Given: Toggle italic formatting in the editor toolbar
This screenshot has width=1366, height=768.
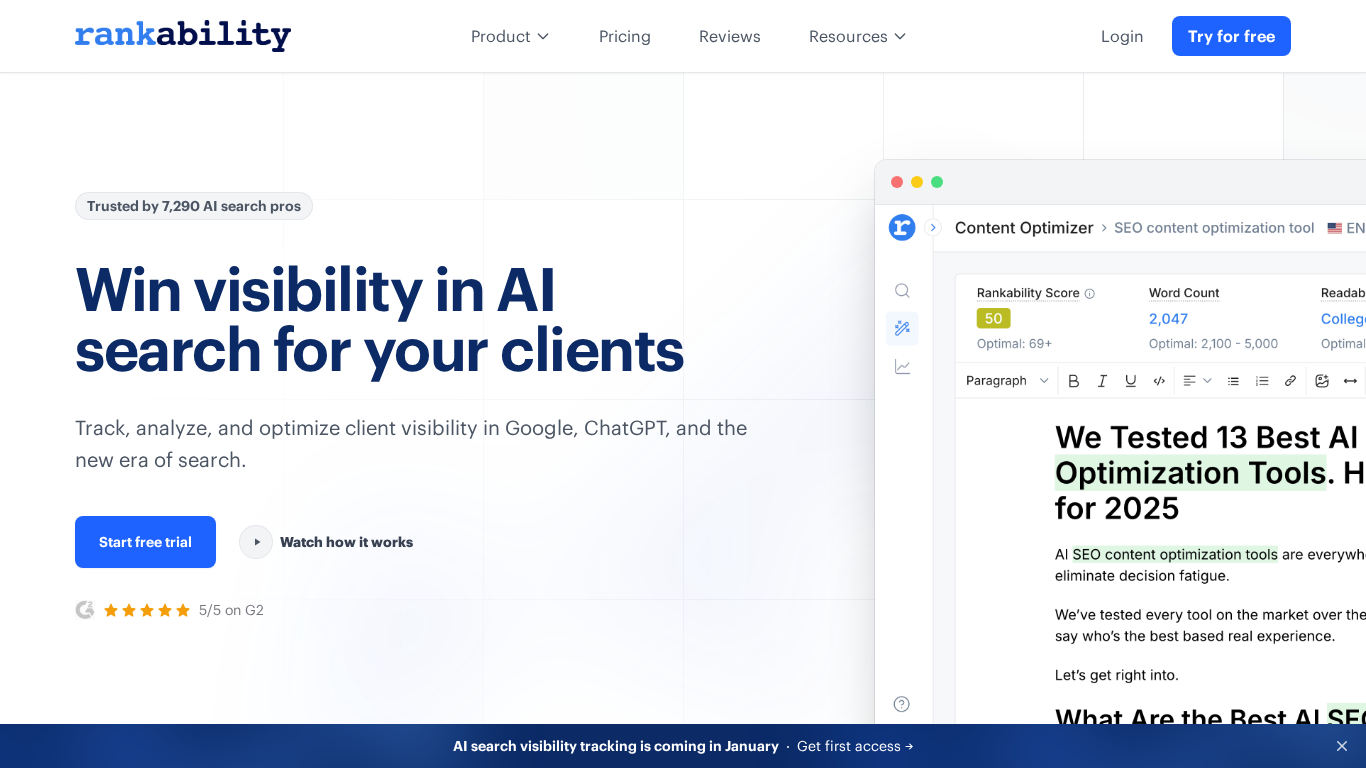Looking at the screenshot, I should (1102, 380).
